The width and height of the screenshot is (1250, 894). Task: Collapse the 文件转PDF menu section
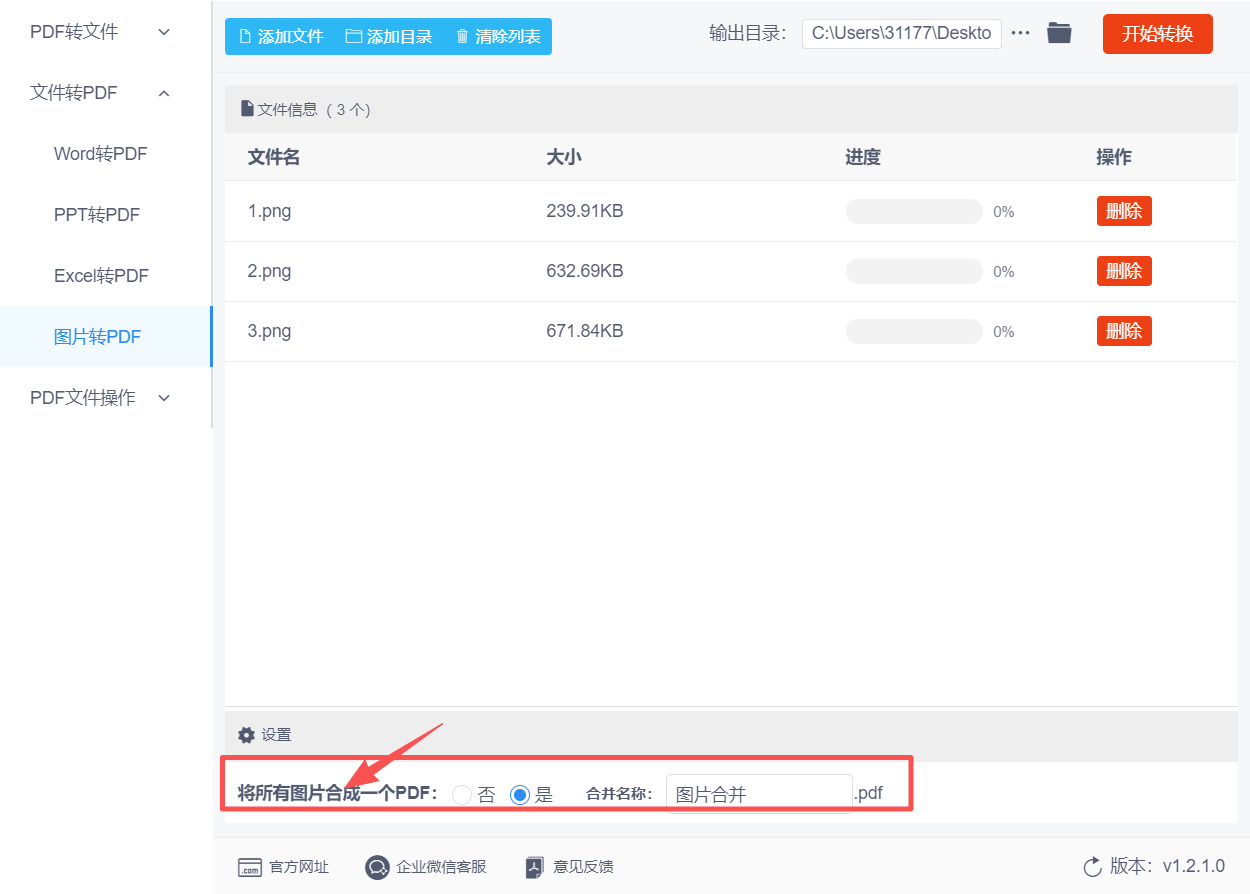coord(100,93)
